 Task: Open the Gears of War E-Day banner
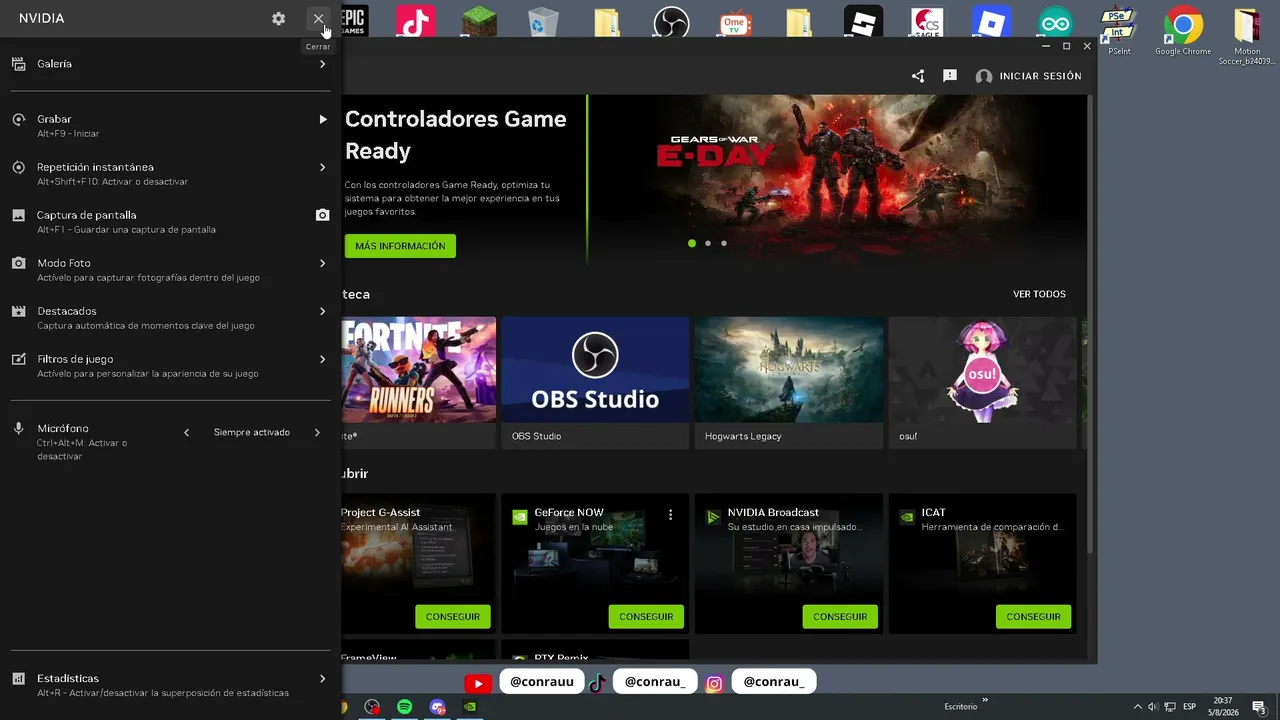point(838,179)
